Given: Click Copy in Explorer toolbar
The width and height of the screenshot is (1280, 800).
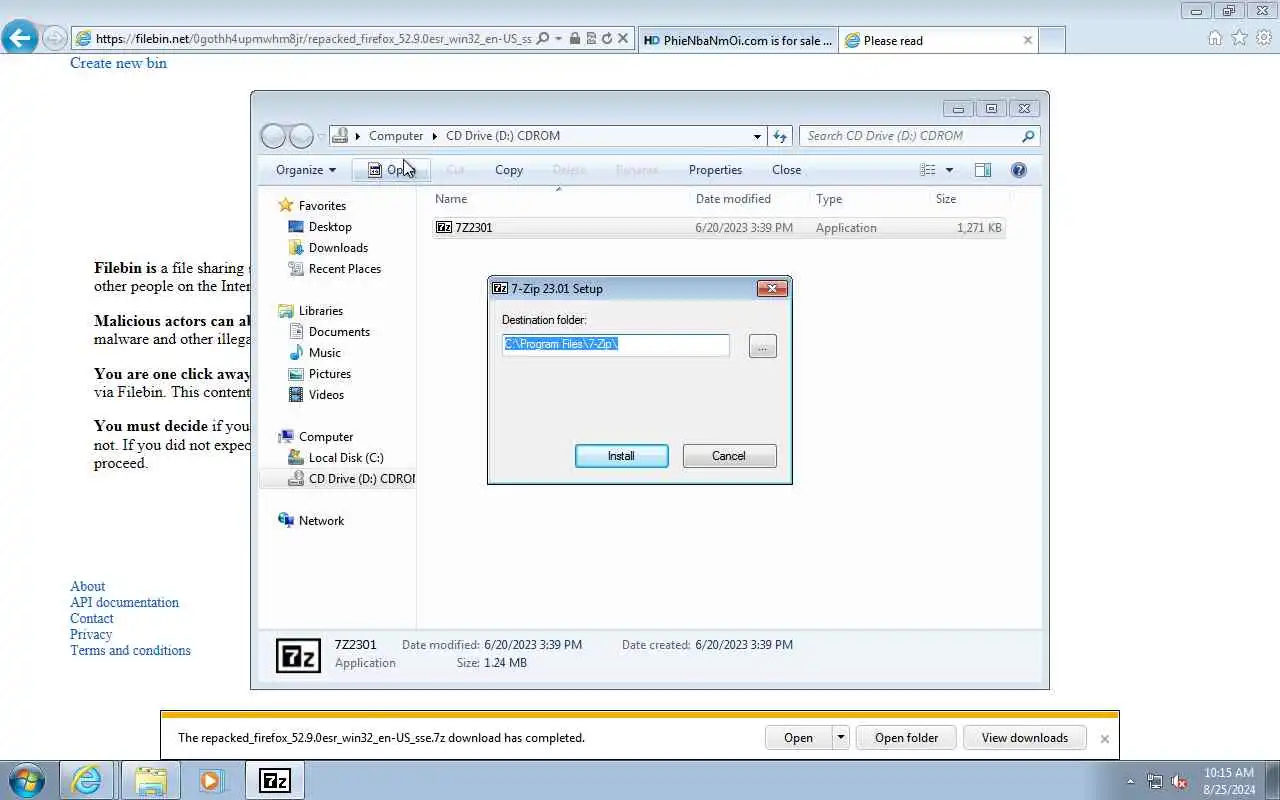Looking at the screenshot, I should click(509, 170).
